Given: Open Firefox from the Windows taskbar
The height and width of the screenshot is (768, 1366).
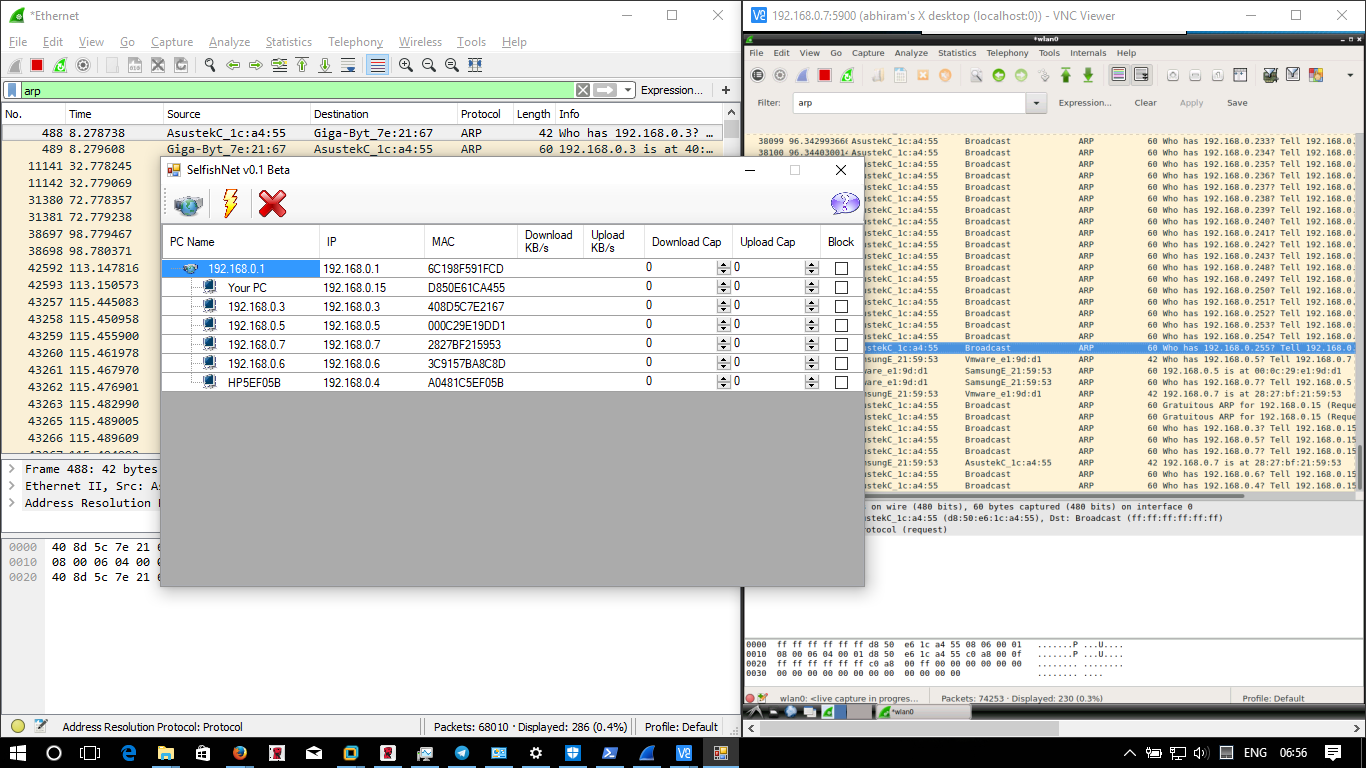Looking at the screenshot, I should point(240,753).
